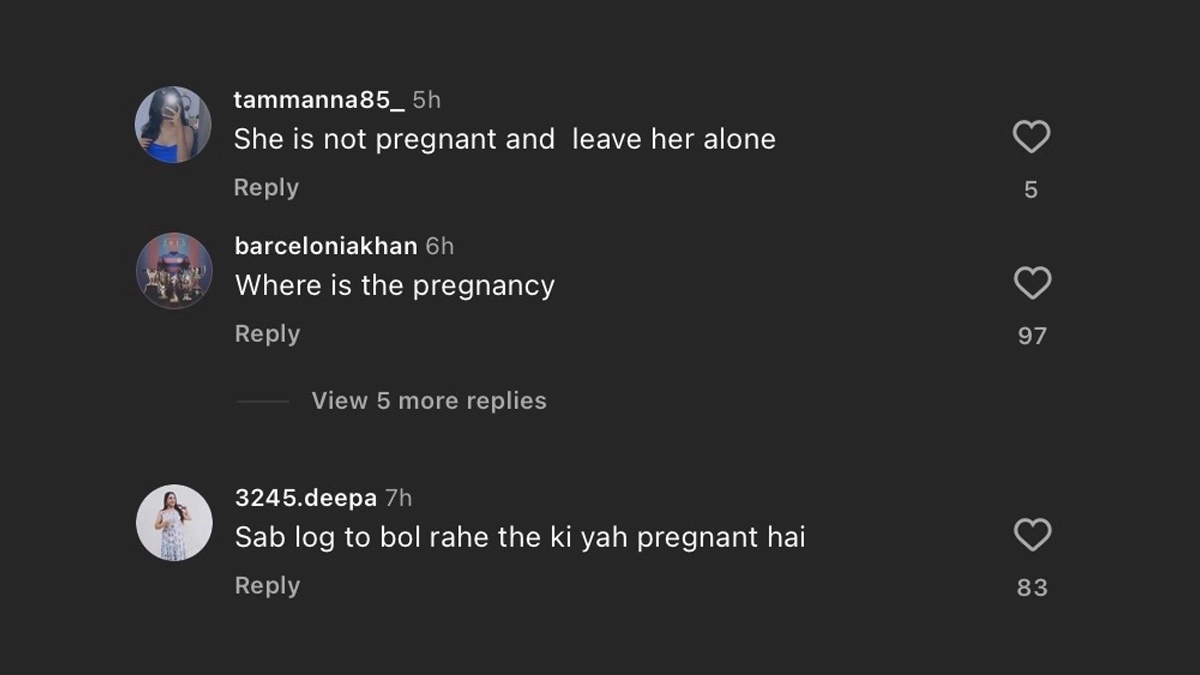1200x675 pixels.
Task: Open barceloniakhan's profile avatar
Action: click(174, 271)
